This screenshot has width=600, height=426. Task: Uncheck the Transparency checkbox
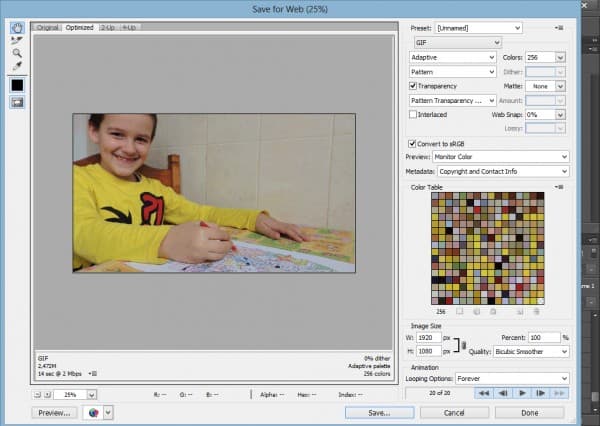coord(413,86)
